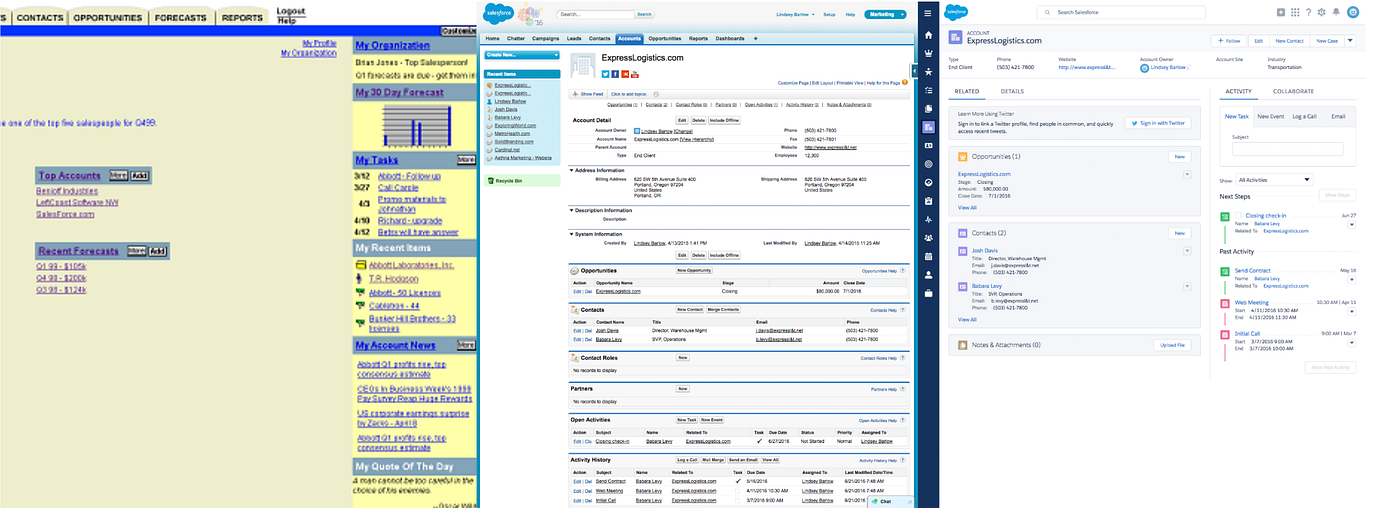Click Sign in with Twitter button
This screenshot has height=508, width=1400.
point(1158,123)
